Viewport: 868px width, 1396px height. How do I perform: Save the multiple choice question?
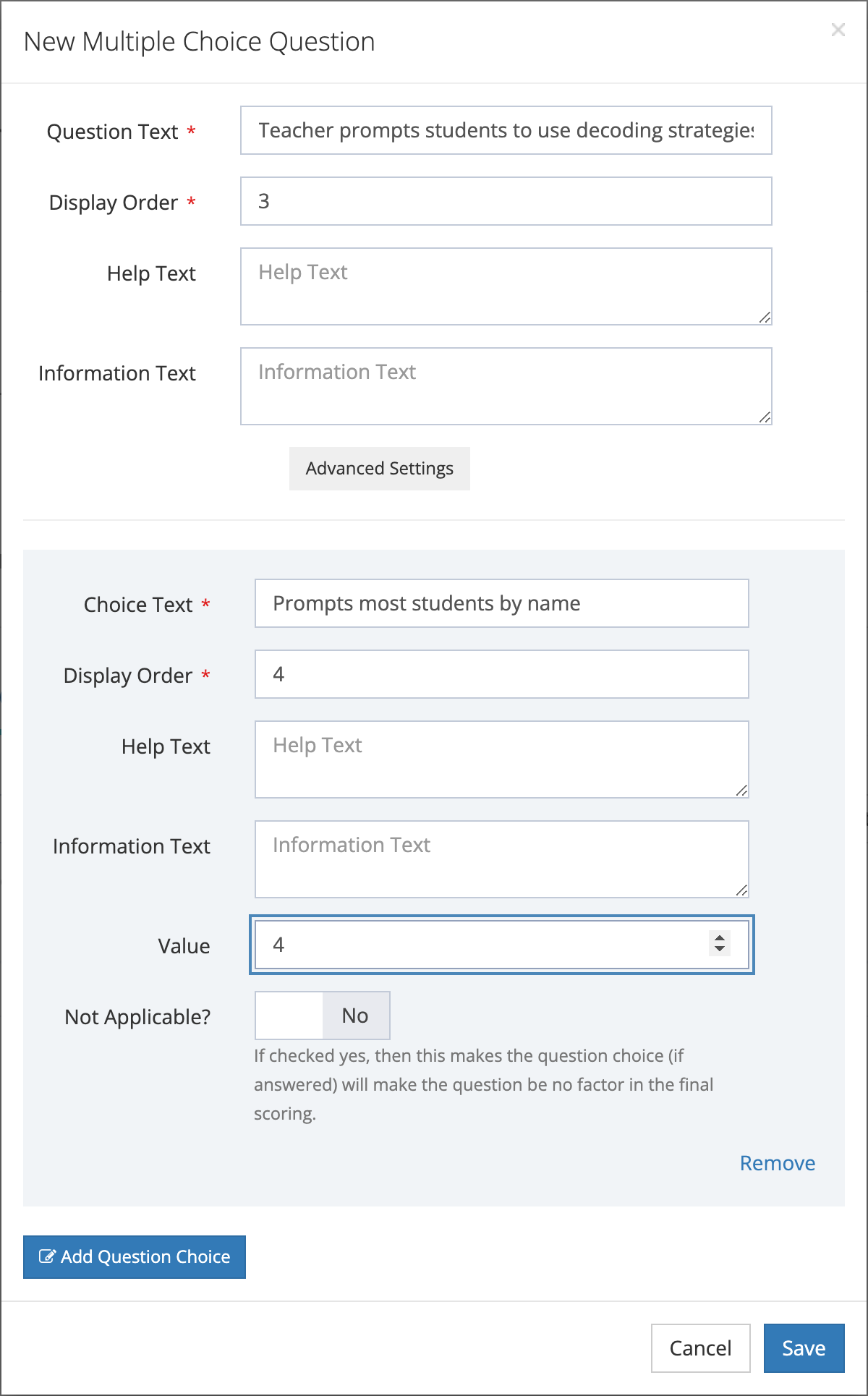[x=804, y=1348]
